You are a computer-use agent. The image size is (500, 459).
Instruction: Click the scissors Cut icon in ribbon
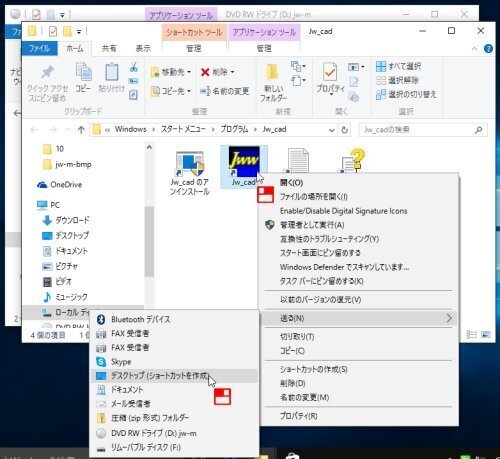click(x=134, y=67)
